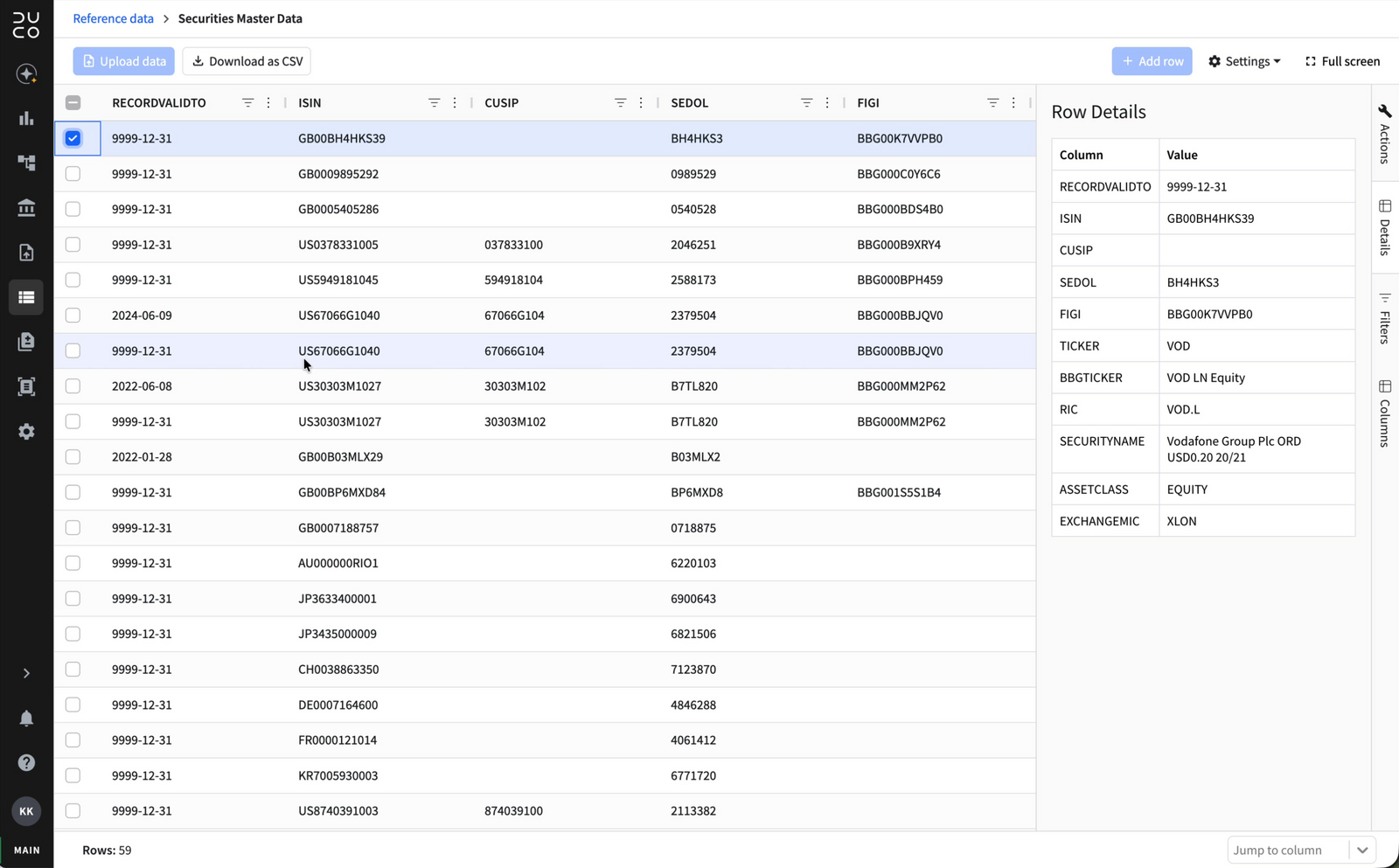Select the SEDOL cell 7123870

coord(693,670)
